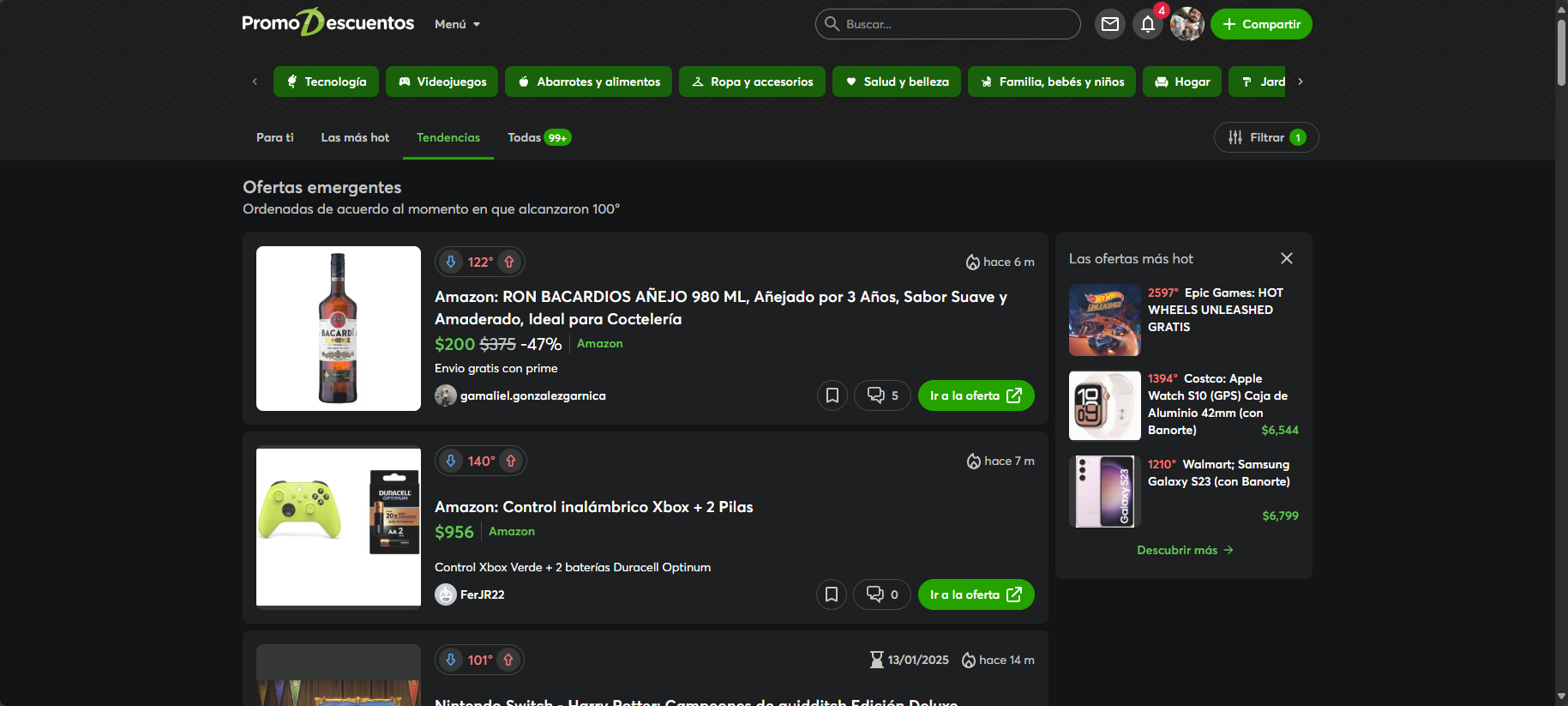The image size is (1568, 706).
Task: Open comments on the Xbox controller deal
Action: tap(882, 594)
